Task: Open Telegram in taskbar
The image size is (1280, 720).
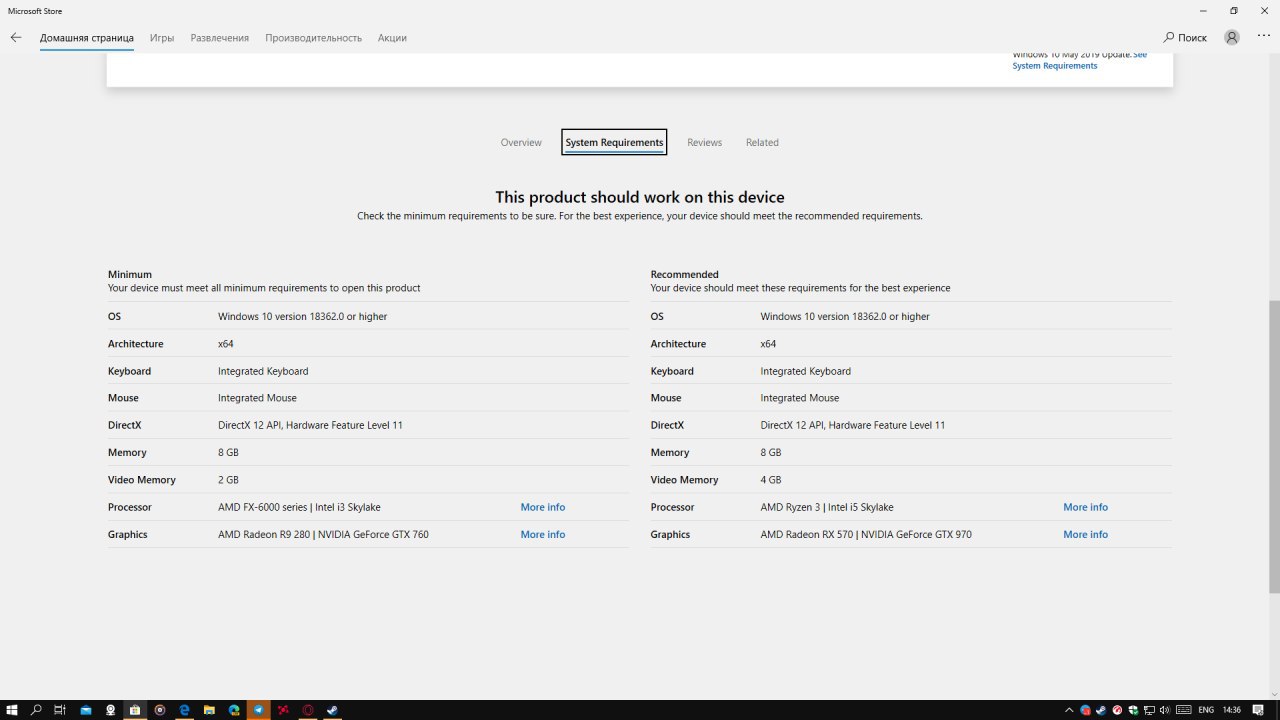Action: [x=258, y=710]
